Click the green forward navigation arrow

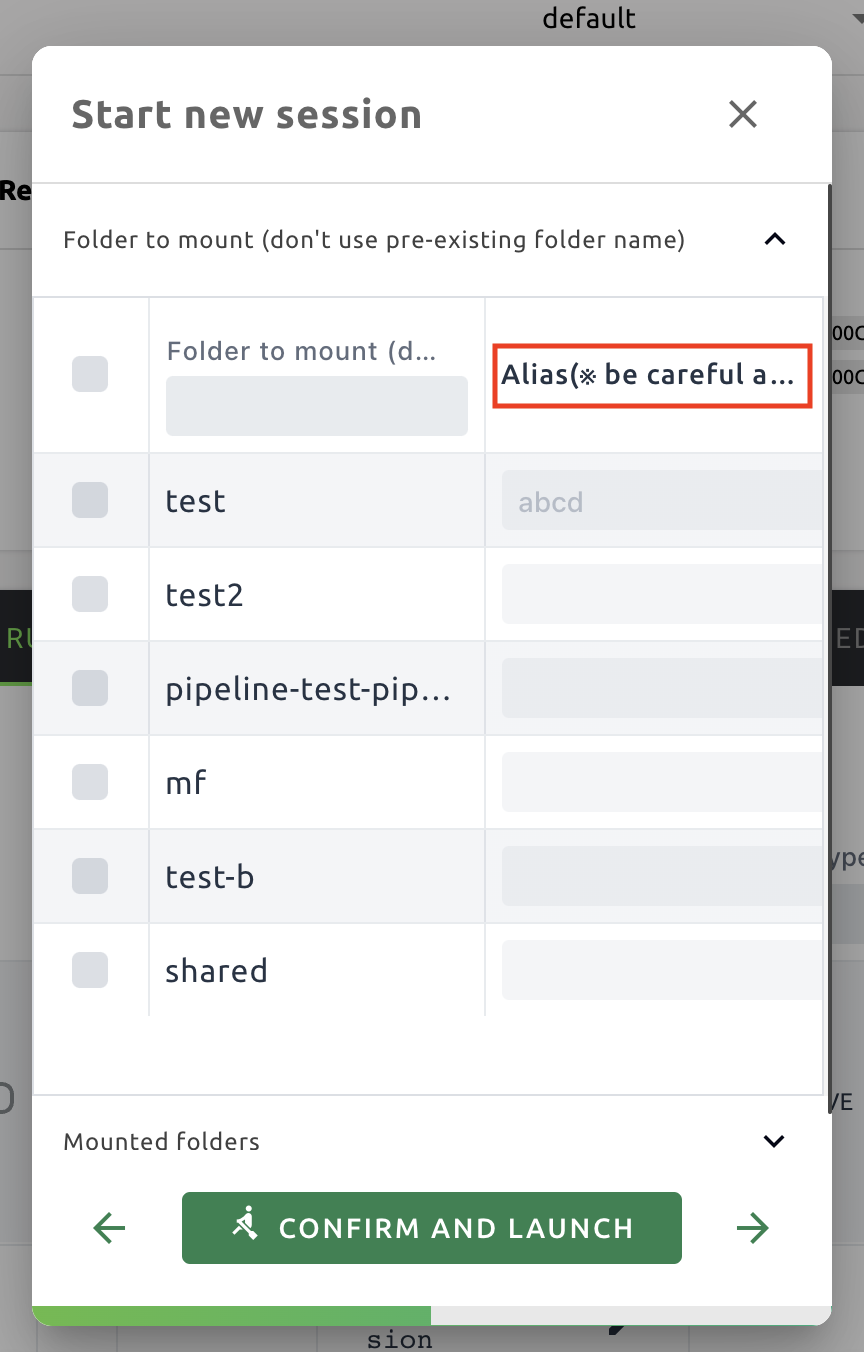tap(753, 1228)
